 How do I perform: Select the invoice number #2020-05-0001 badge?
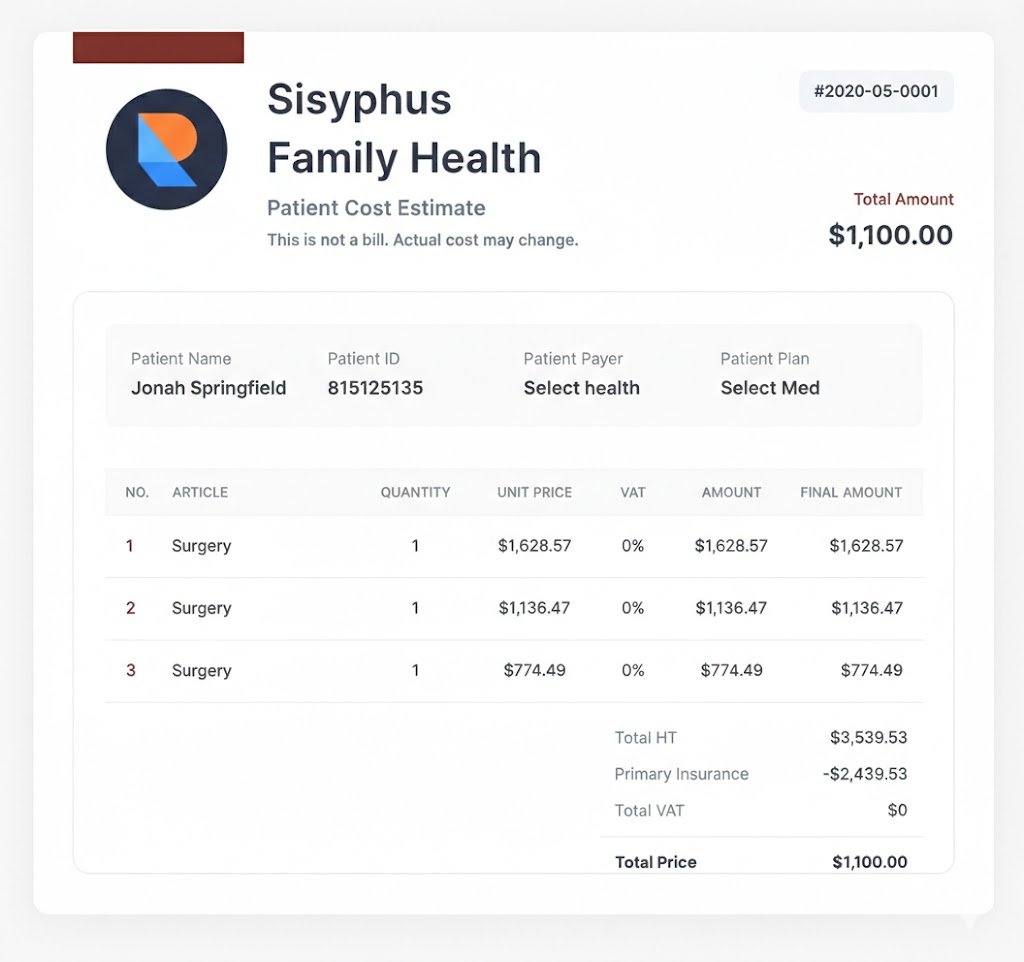(x=876, y=92)
